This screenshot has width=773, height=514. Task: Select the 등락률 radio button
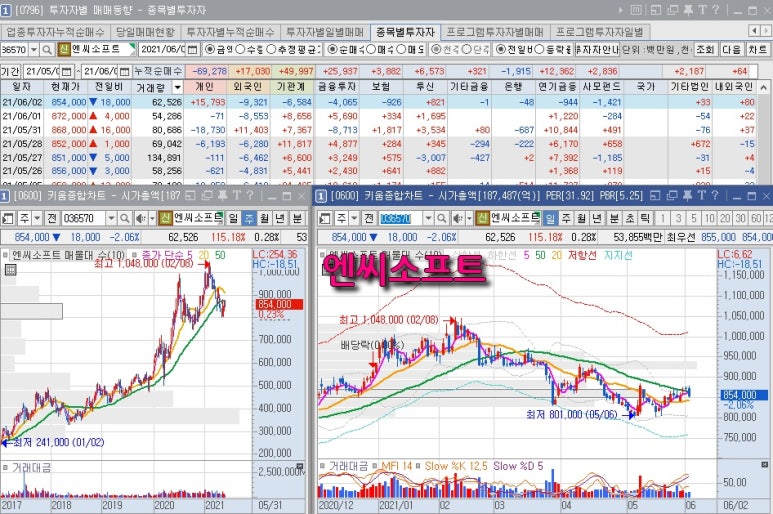click(539, 49)
